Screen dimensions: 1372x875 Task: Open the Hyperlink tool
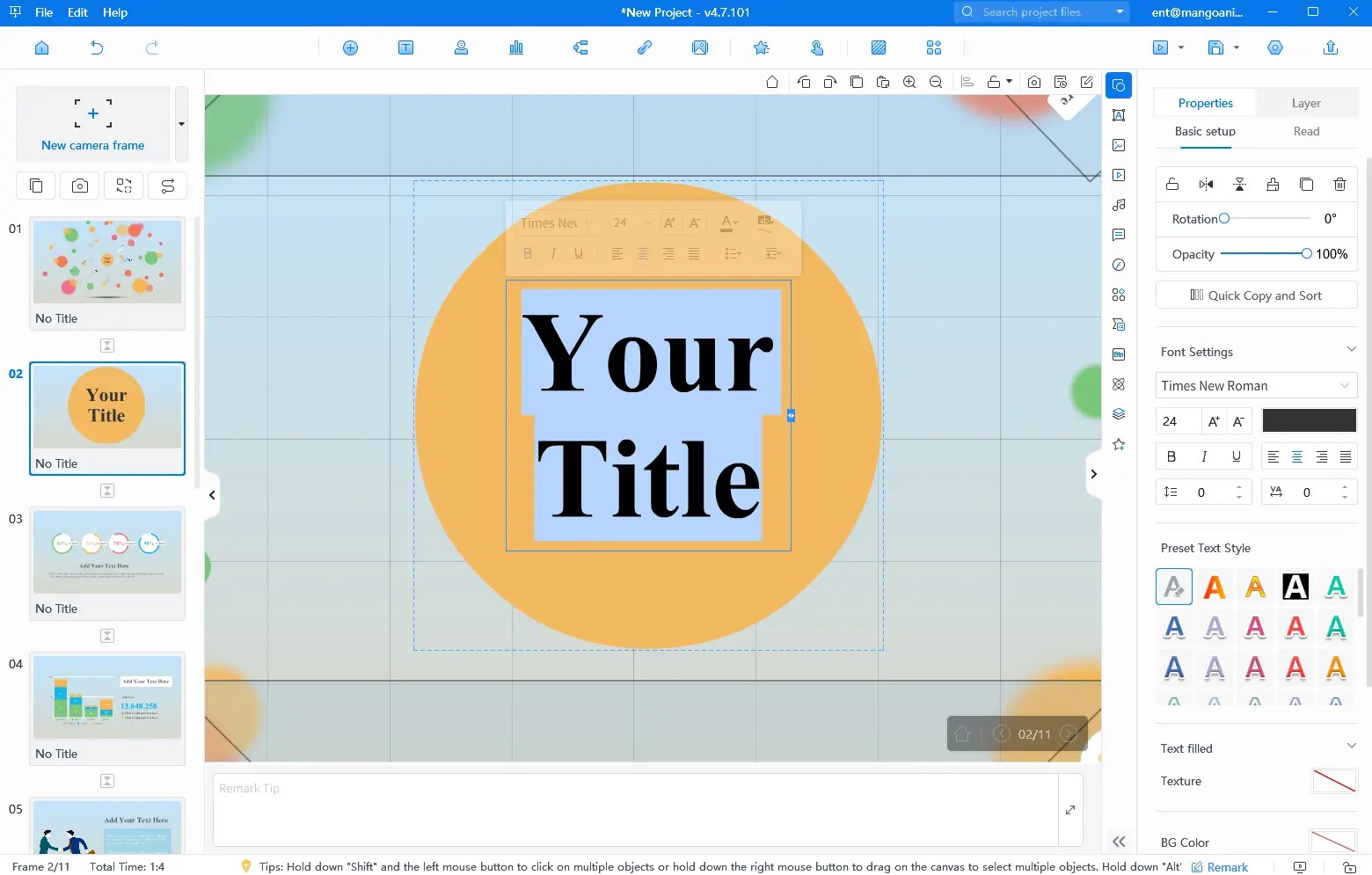pos(644,47)
